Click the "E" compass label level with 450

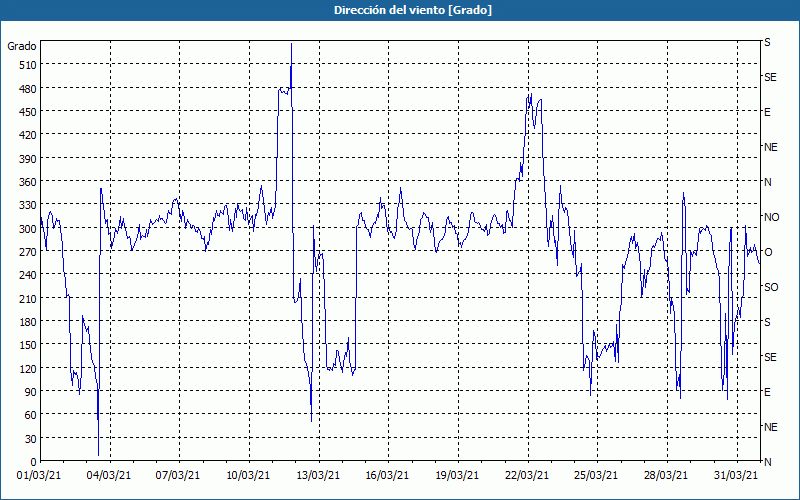767,112
